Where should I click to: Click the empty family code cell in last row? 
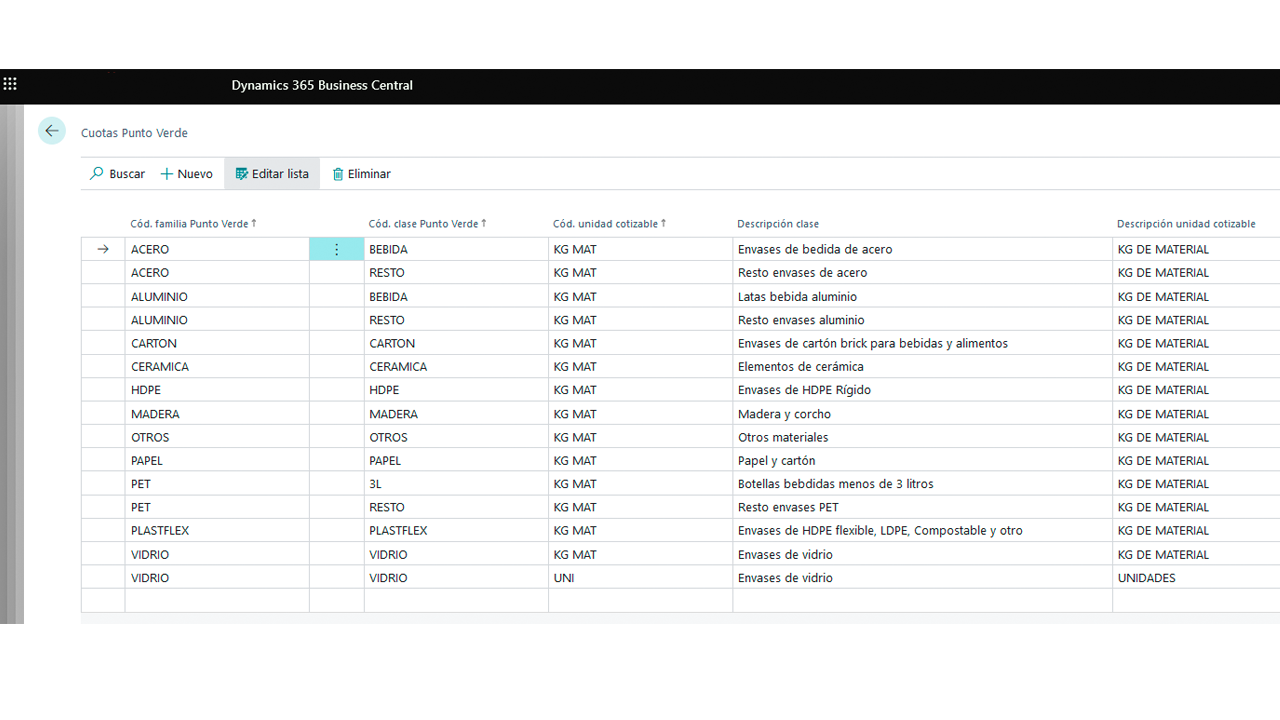pyautogui.click(x=217, y=601)
